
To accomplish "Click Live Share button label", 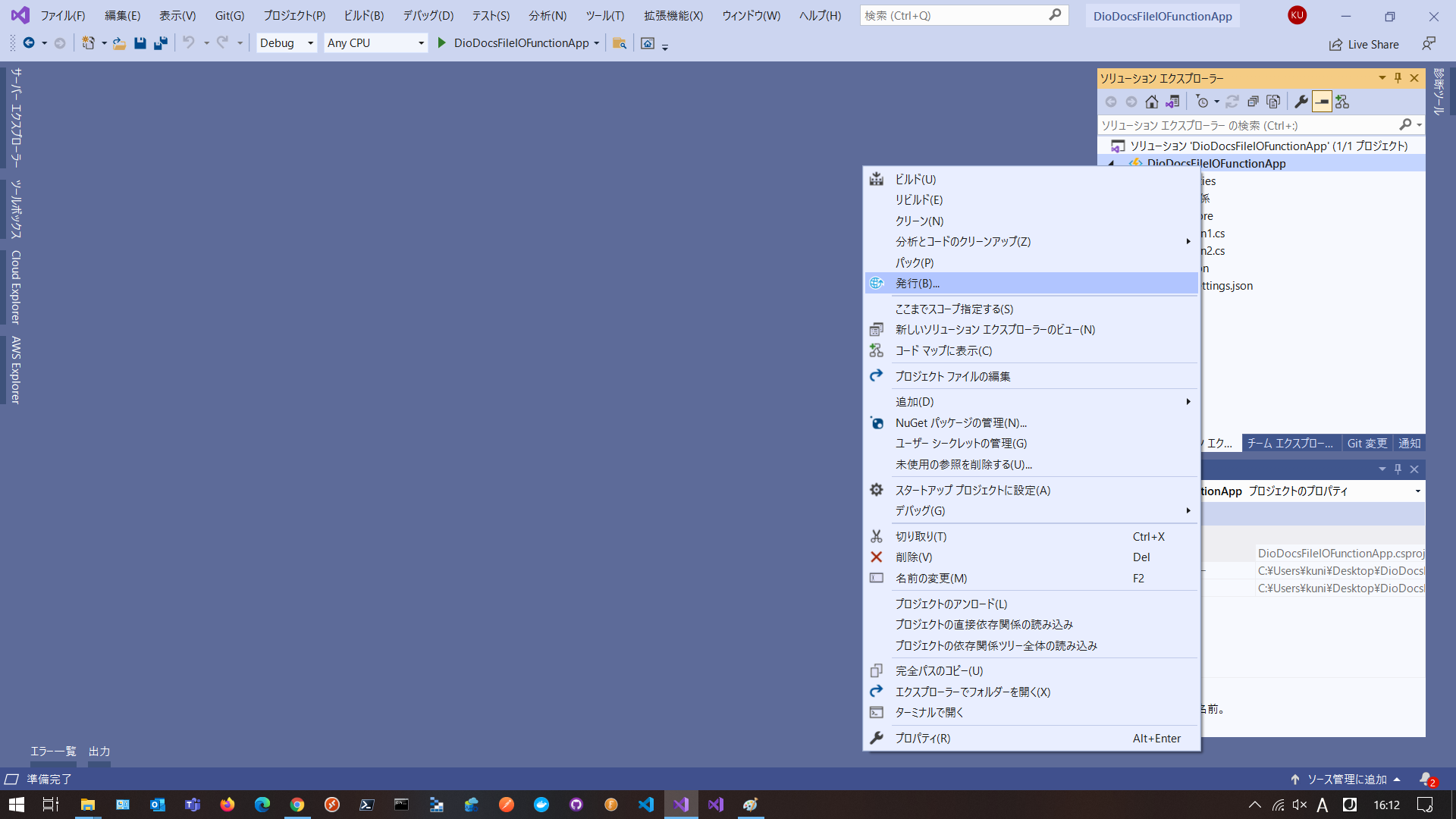I will [1373, 45].
